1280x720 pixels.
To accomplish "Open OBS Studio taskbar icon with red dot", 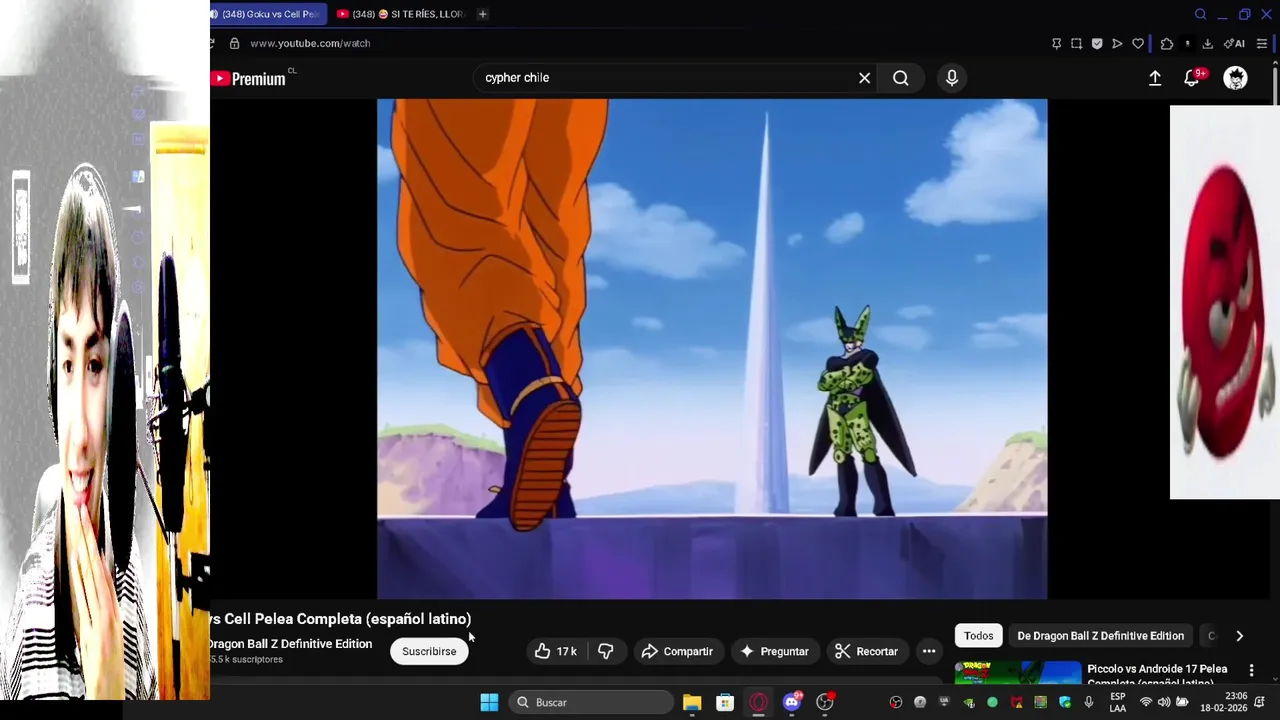I will click(x=825, y=702).
